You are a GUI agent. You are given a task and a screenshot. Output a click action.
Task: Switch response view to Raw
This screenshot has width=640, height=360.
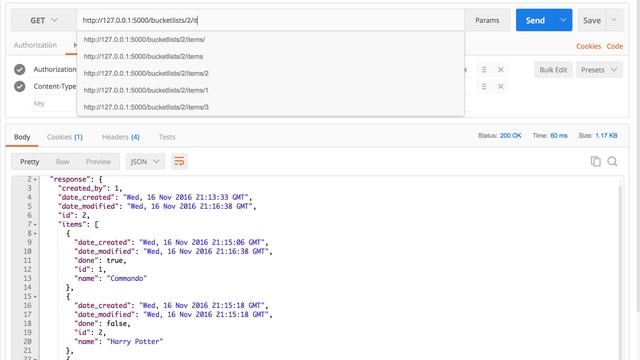[62, 162]
